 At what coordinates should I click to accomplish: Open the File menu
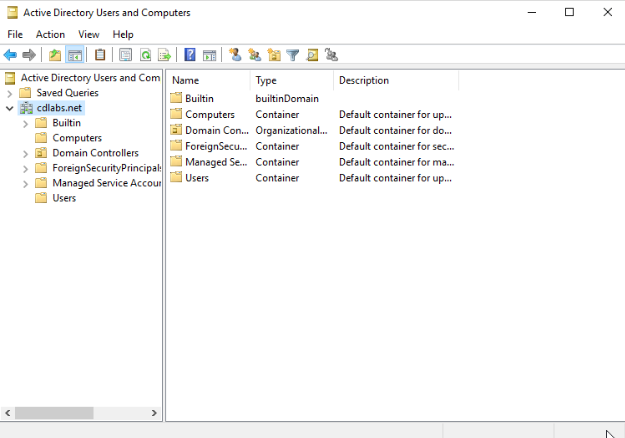pos(15,35)
